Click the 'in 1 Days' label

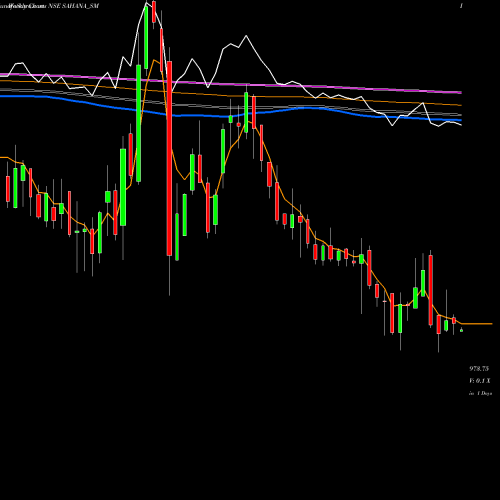(x=480, y=393)
